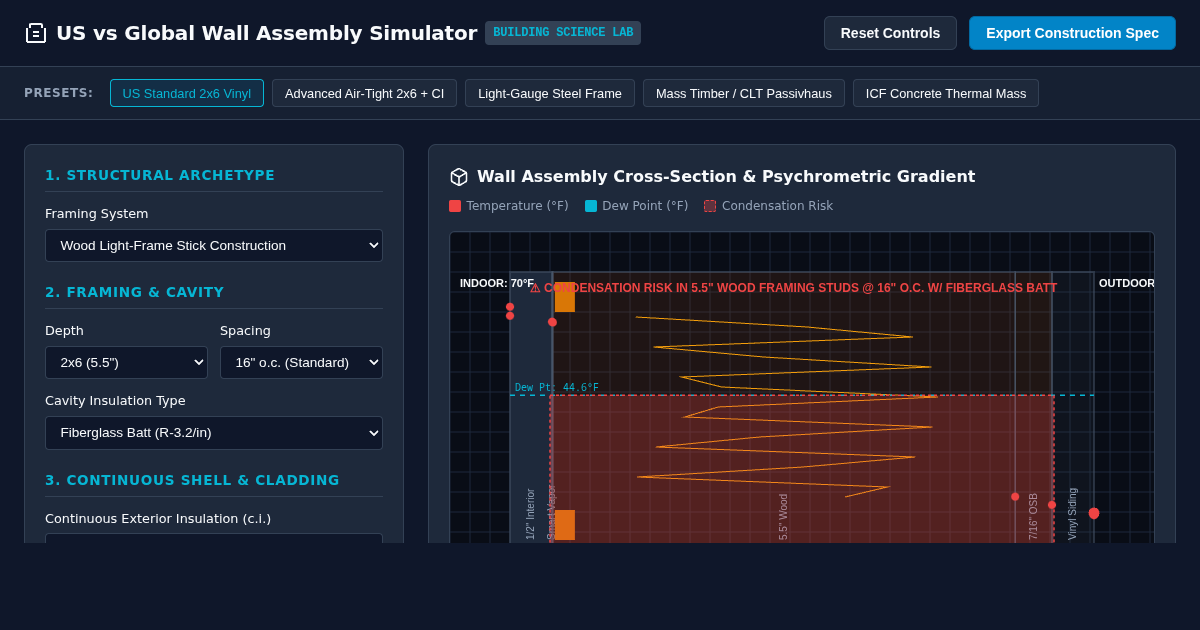Screen dimensions: 1200x630
Task: Open the Framing System dropdown
Action: [214, 245]
